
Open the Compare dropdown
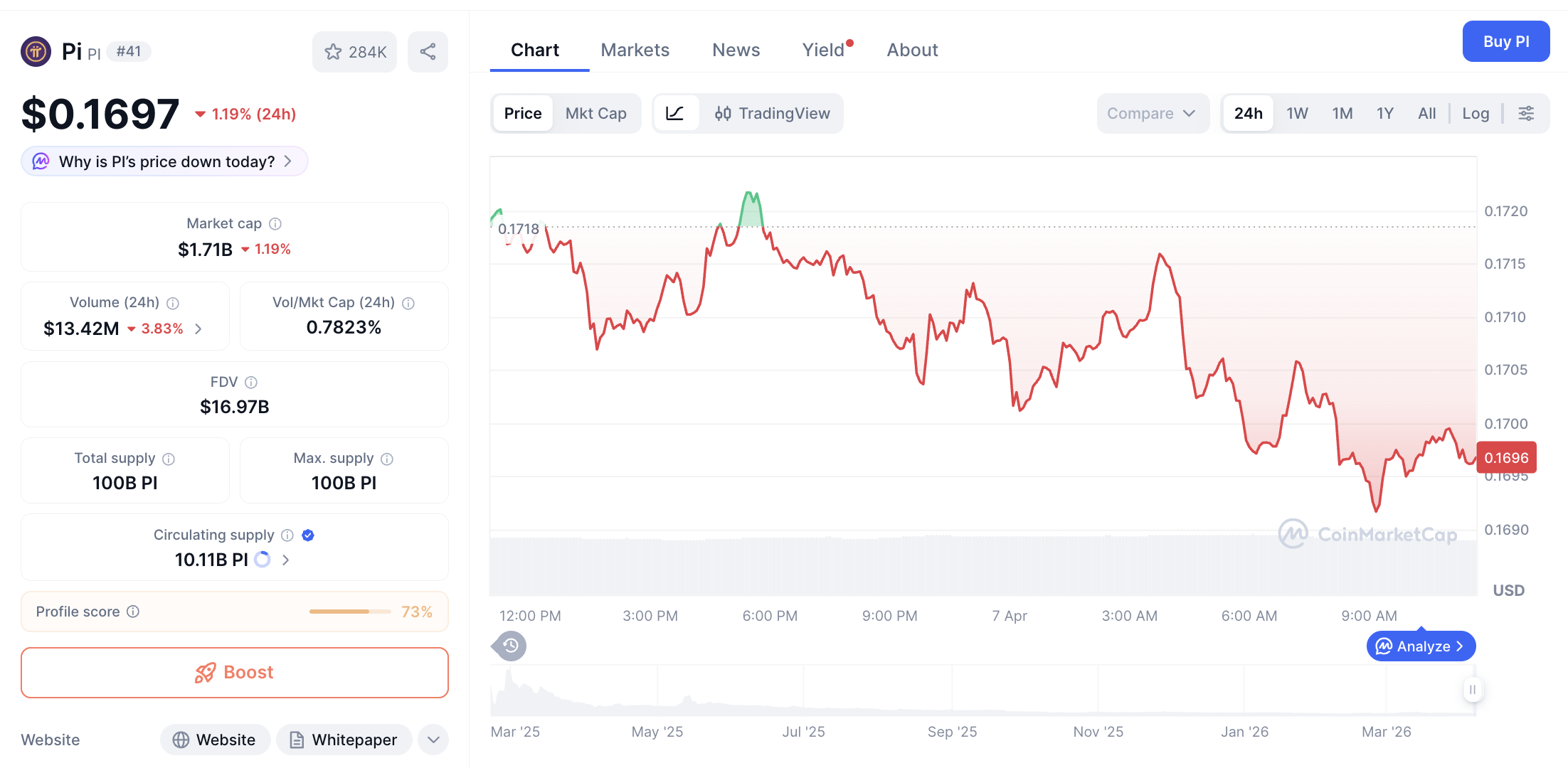pyautogui.click(x=1153, y=113)
